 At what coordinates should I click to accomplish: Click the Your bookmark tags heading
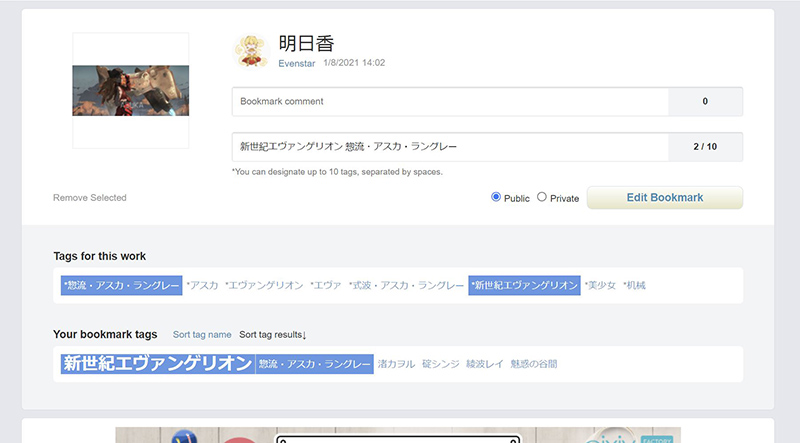pyautogui.click(x=105, y=334)
